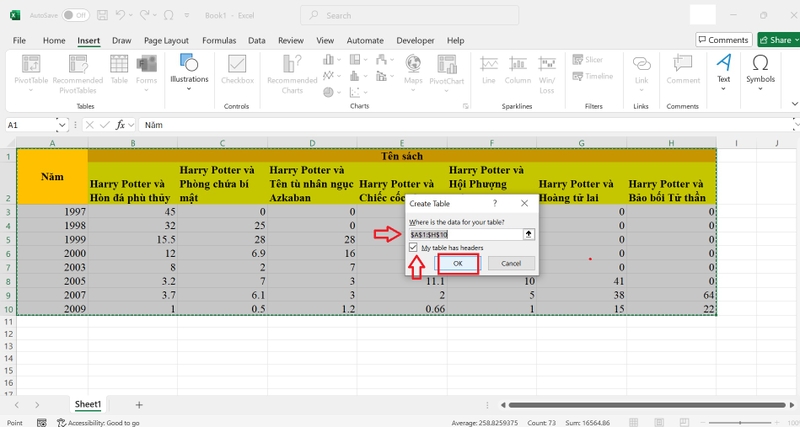This screenshot has height=427, width=800.
Task: Click the table range input field
Action: click(465, 235)
